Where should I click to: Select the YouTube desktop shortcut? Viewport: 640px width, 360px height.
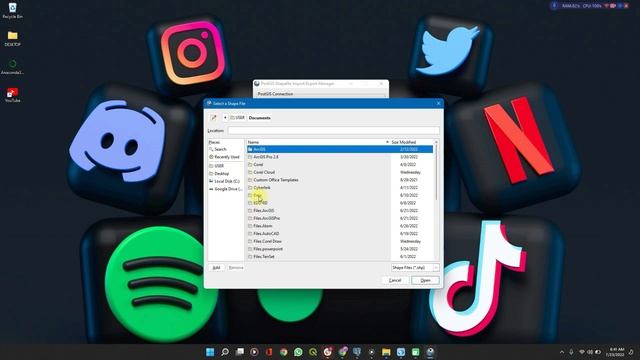12,95
